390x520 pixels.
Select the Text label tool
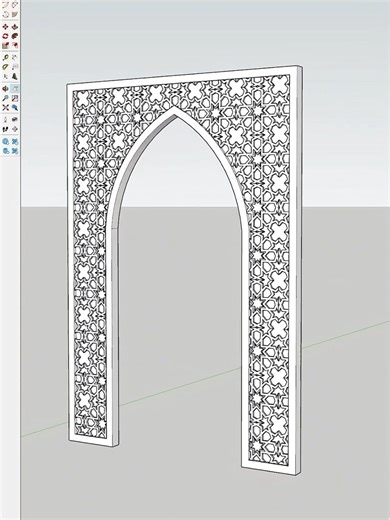coord(15,67)
